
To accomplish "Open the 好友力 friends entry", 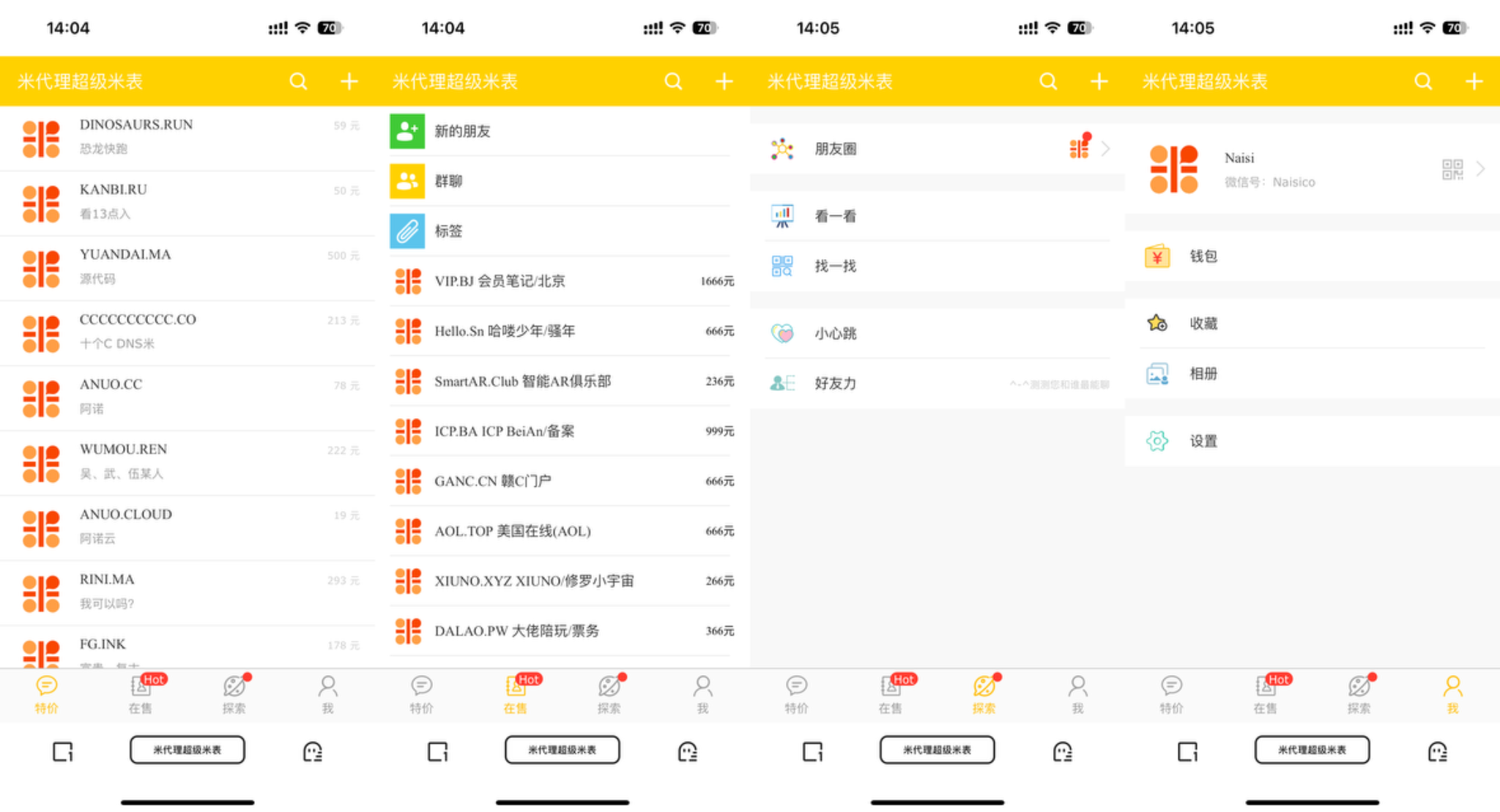I will [x=835, y=383].
